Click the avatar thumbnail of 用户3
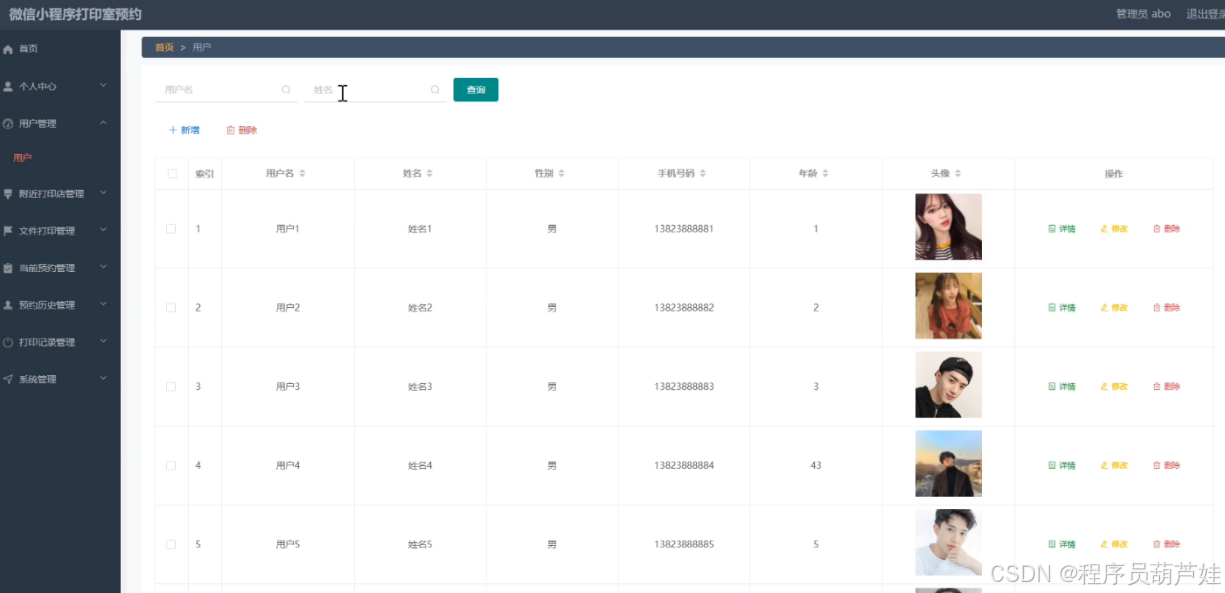1225x593 pixels. tap(948, 385)
